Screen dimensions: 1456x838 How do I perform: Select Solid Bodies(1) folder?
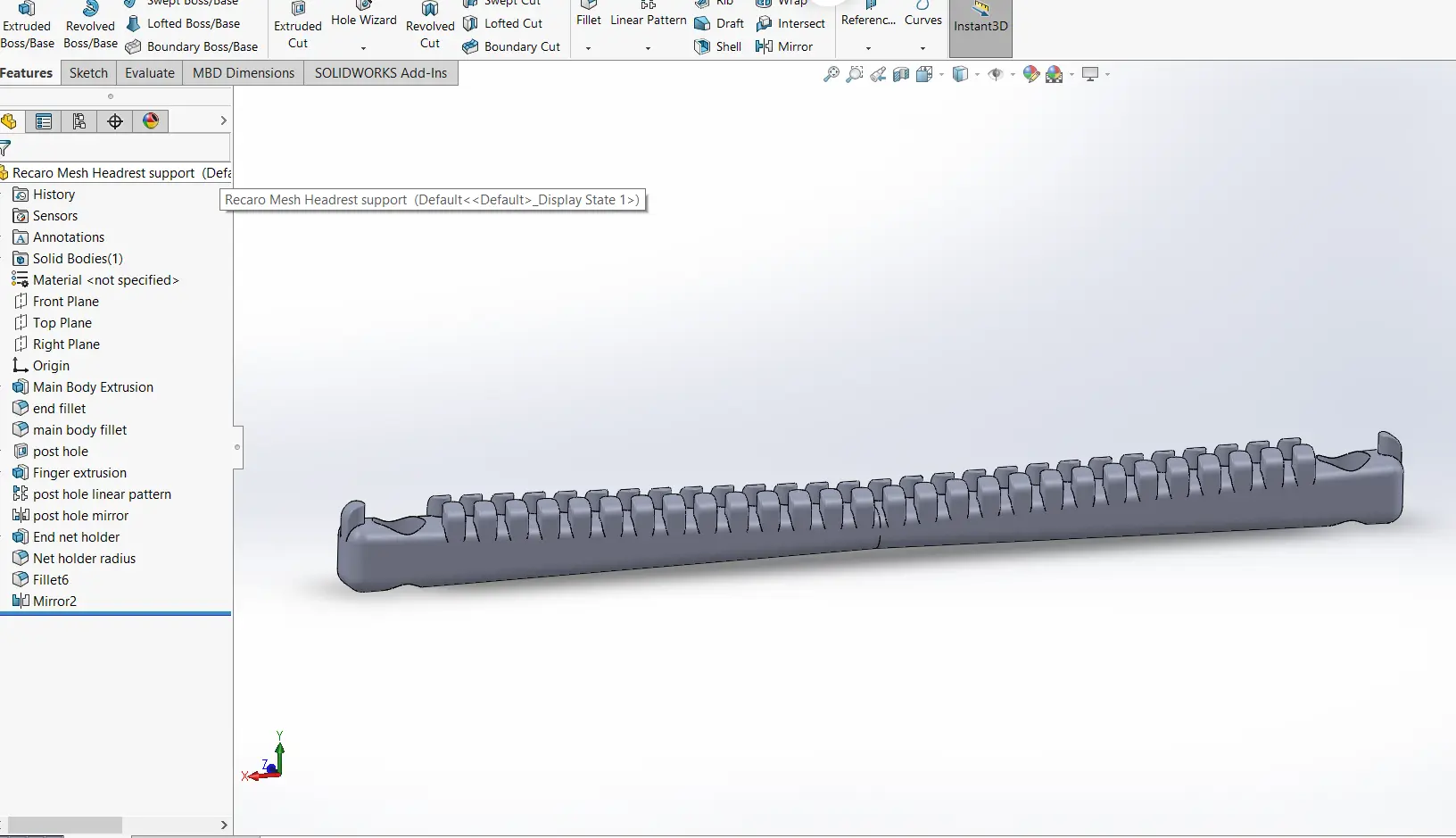(x=68, y=259)
